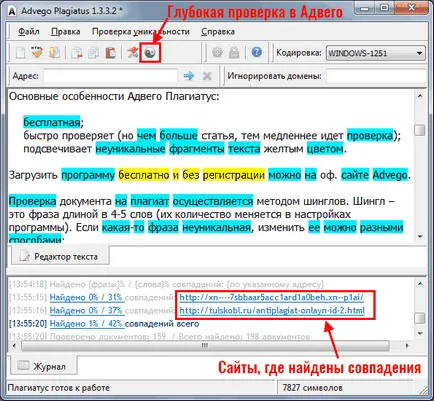Open settings gear icon
Viewport: 434px width, 401px height.
[217, 52]
